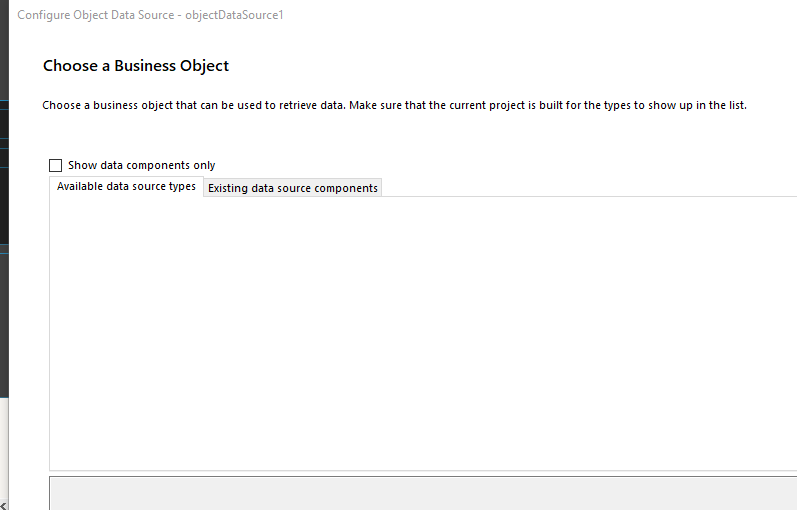Click the gray description box below the list
Viewport: 797px width, 510px height.
coord(420,493)
